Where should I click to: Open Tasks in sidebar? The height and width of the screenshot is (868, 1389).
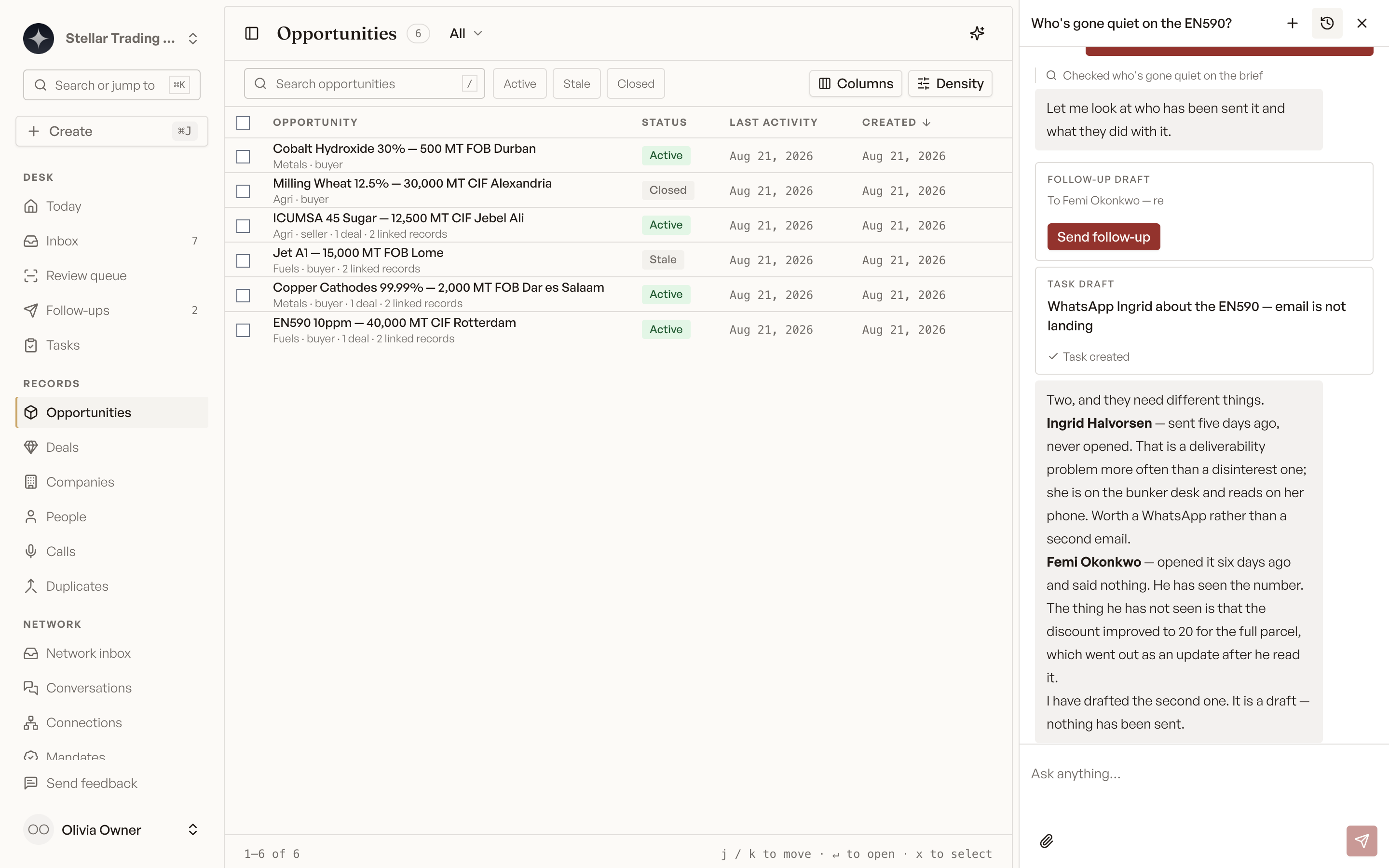click(112, 345)
